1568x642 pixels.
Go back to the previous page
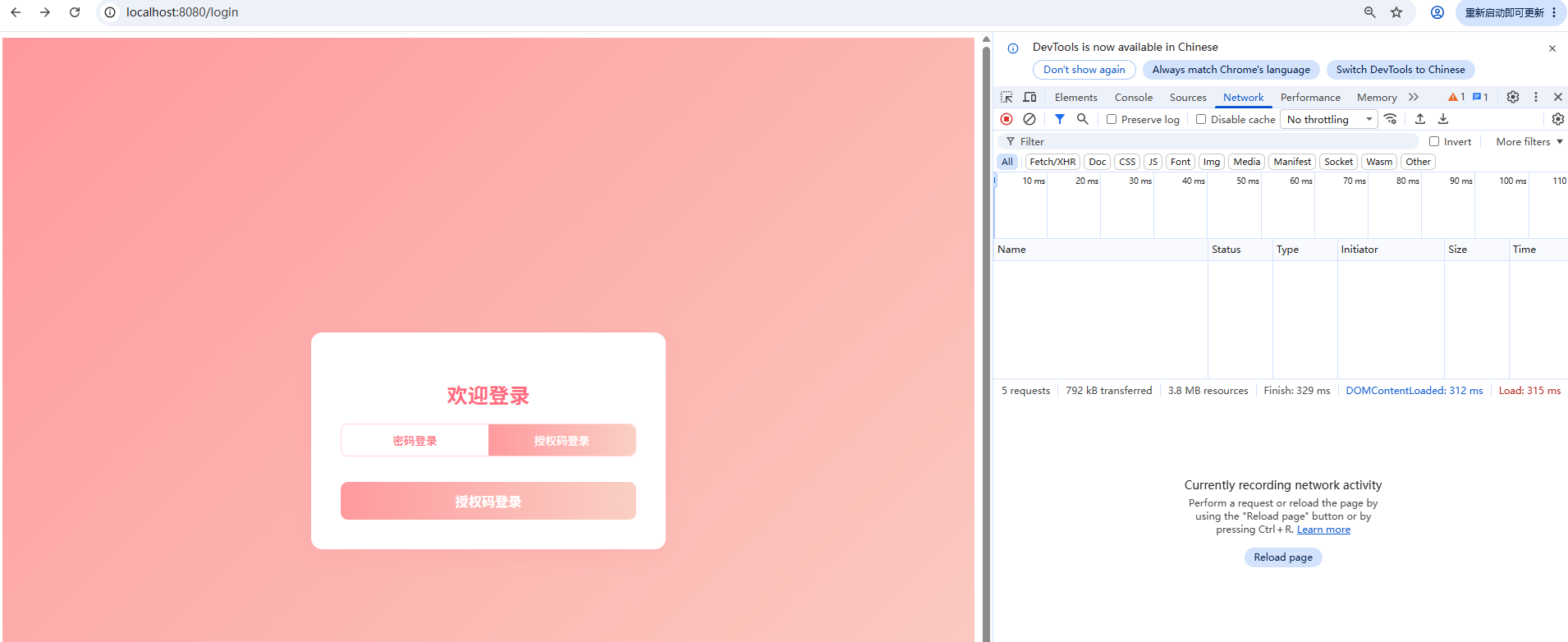point(16,12)
